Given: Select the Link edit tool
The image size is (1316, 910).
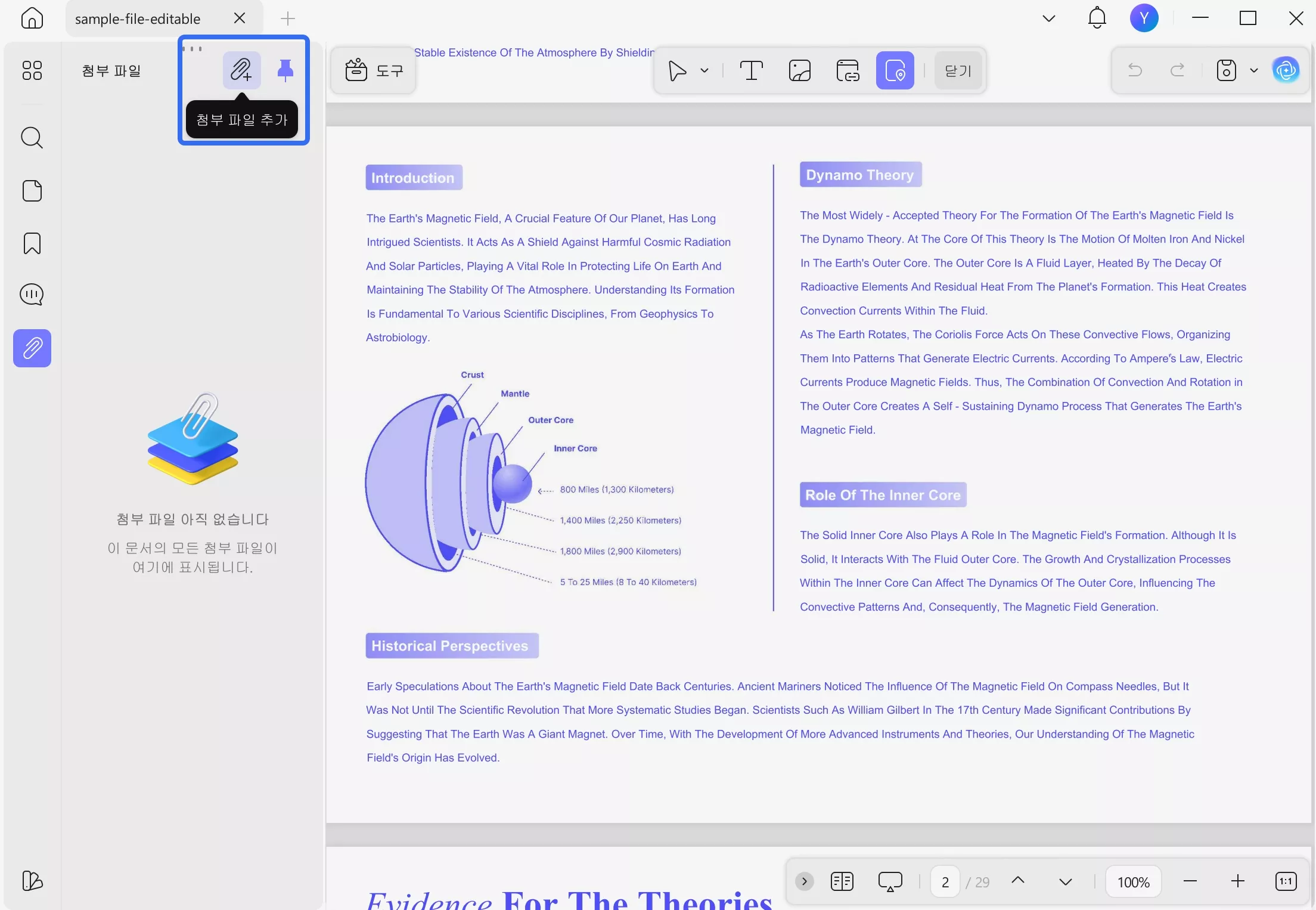Looking at the screenshot, I should click(848, 70).
